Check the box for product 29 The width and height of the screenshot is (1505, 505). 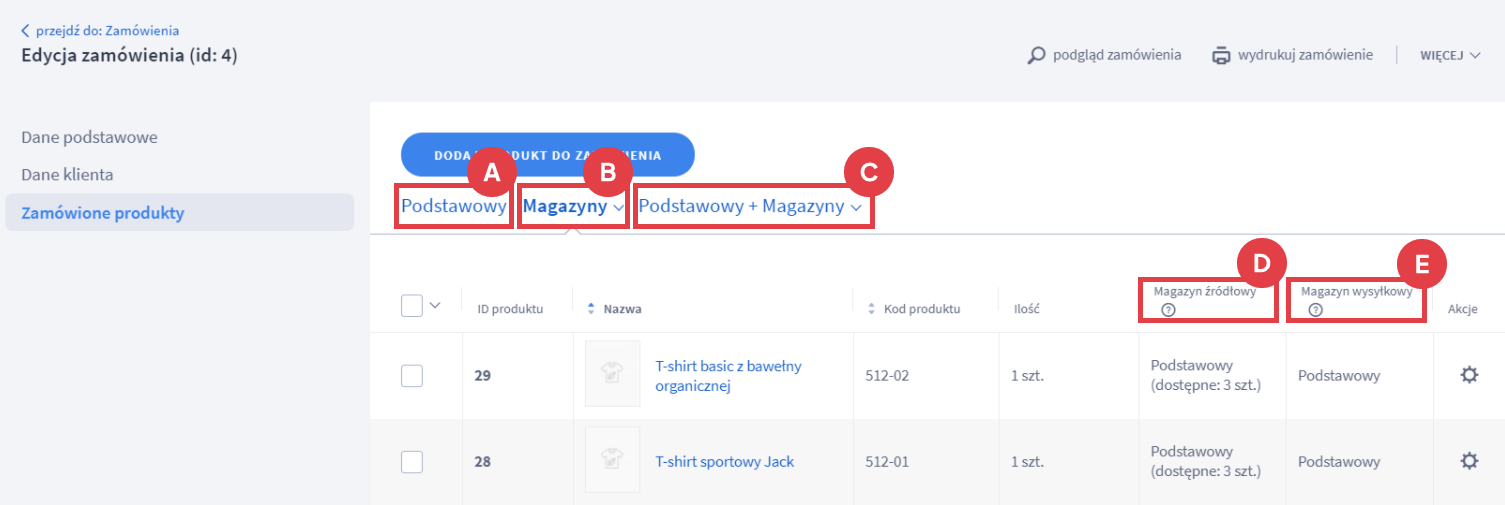(x=411, y=376)
